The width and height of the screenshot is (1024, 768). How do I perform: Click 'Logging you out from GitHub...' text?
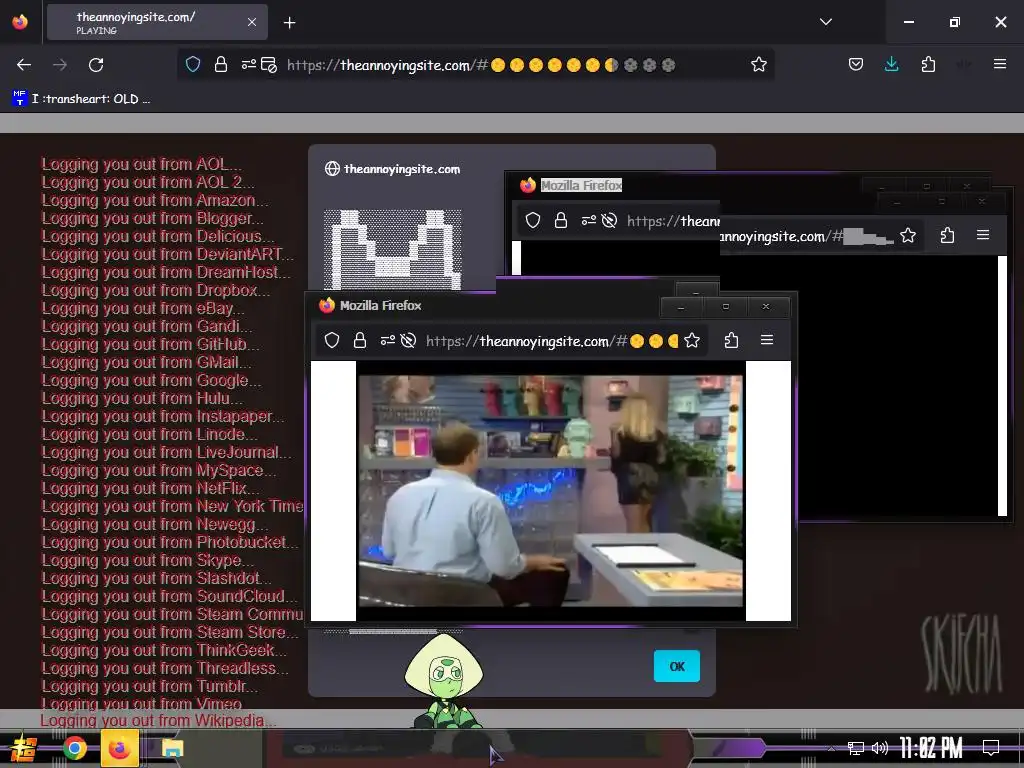pos(151,344)
